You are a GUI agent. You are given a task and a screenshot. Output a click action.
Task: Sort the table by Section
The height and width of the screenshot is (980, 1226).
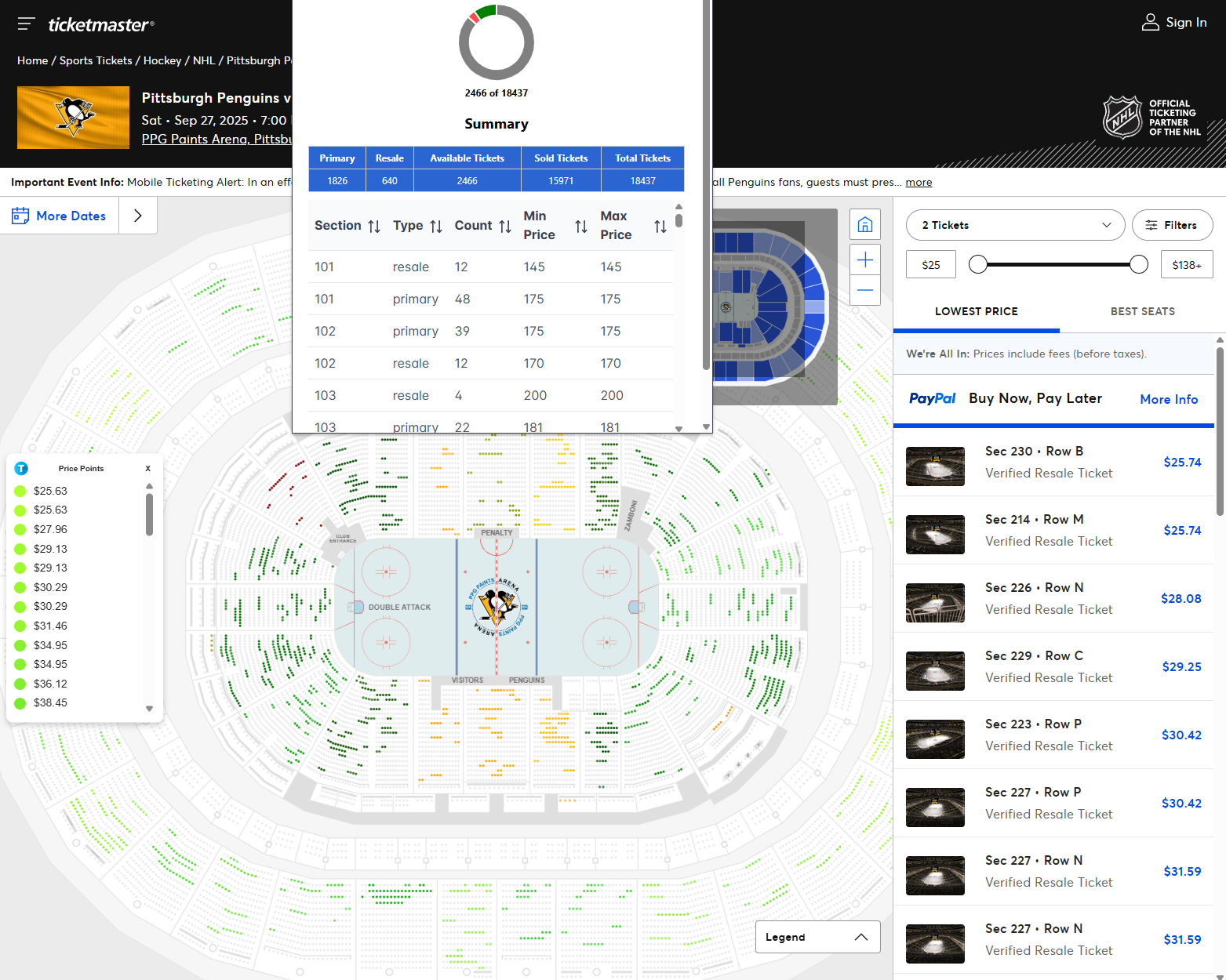click(374, 227)
